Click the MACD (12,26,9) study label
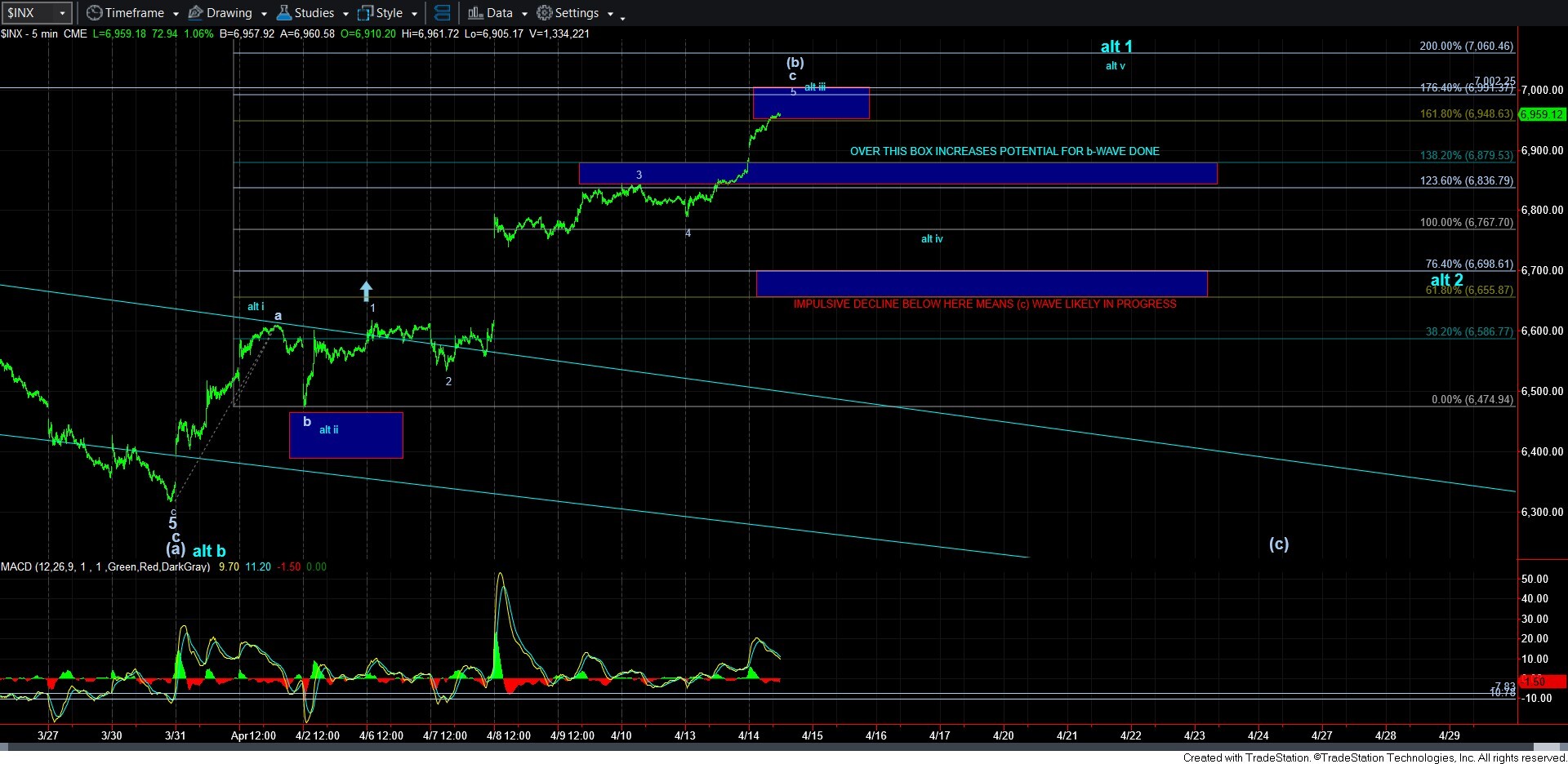The width and height of the screenshot is (1568, 764). (105, 566)
